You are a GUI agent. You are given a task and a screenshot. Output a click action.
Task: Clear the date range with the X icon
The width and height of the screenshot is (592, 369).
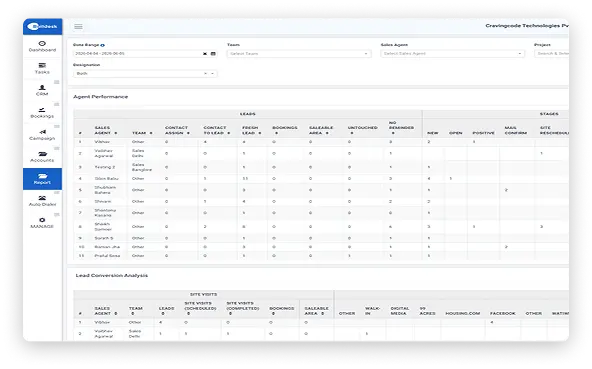205,54
